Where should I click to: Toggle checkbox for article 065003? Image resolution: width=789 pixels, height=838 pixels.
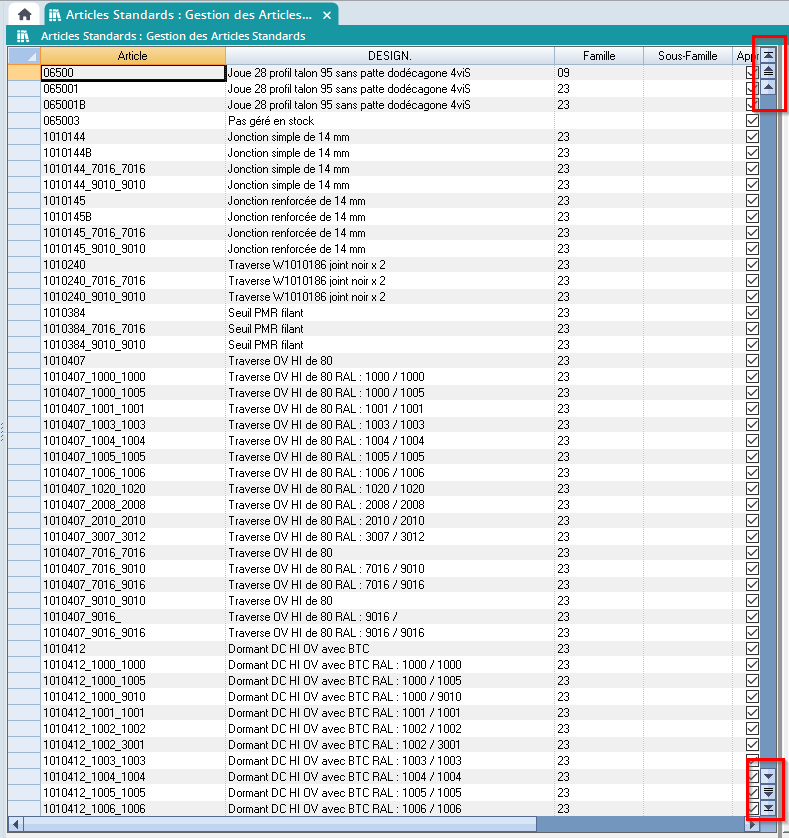pyautogui.click(x=753, y=121)
